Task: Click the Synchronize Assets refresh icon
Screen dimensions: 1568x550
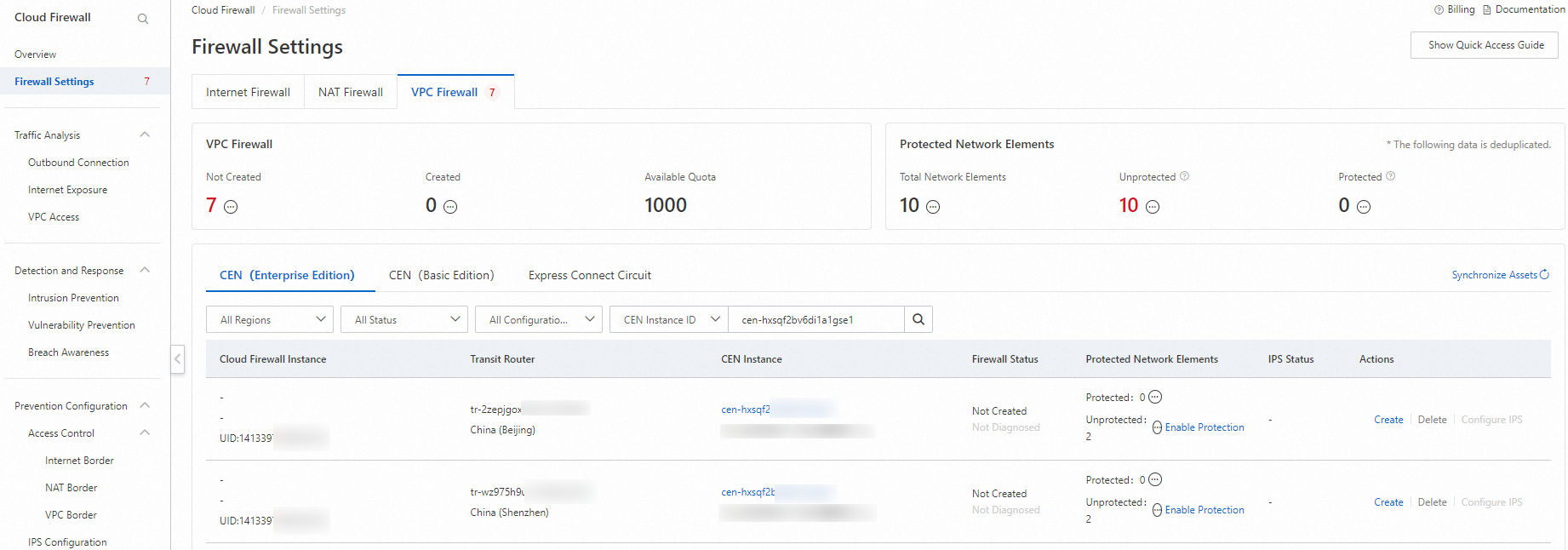Action: (1544, 275)
